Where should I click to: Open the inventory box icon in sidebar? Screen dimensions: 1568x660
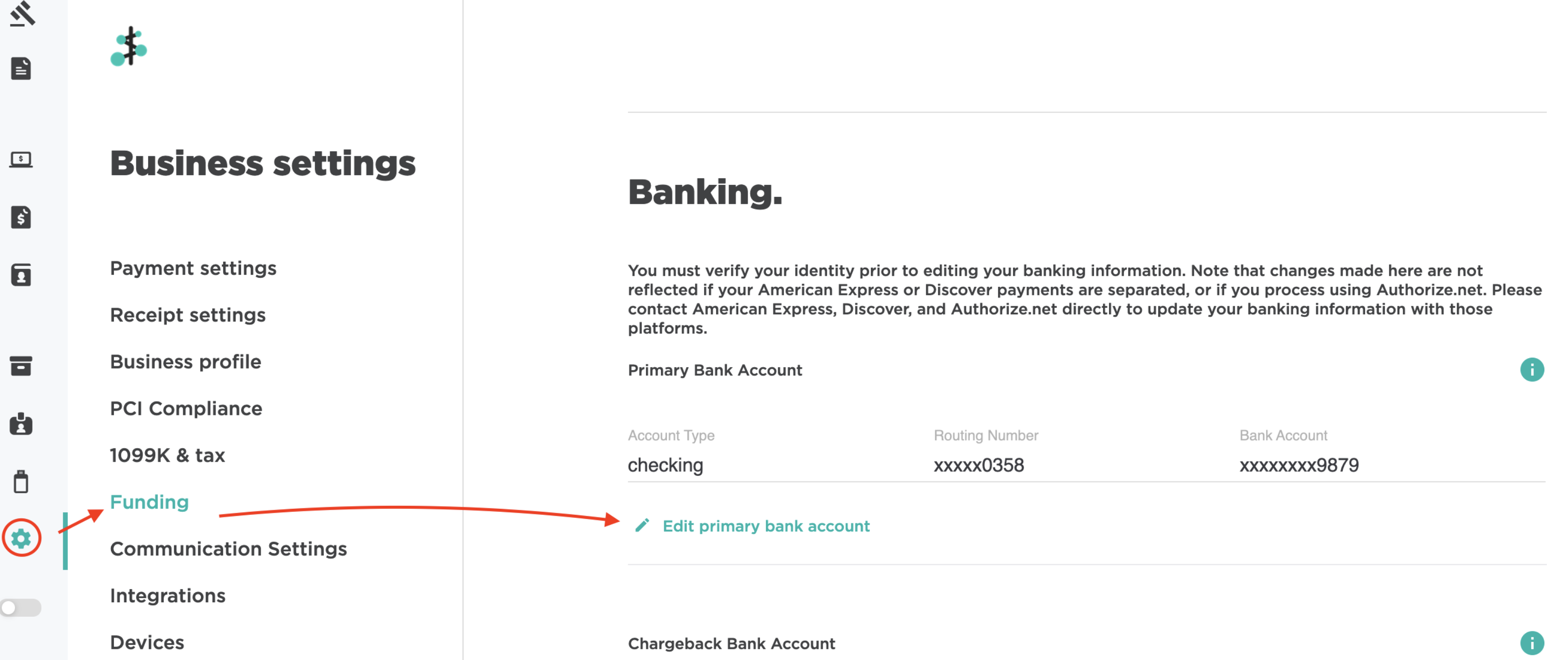pos(22,367)
